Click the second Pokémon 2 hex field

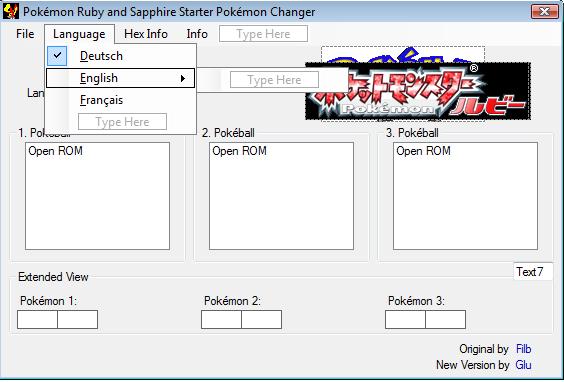point(261,319)
